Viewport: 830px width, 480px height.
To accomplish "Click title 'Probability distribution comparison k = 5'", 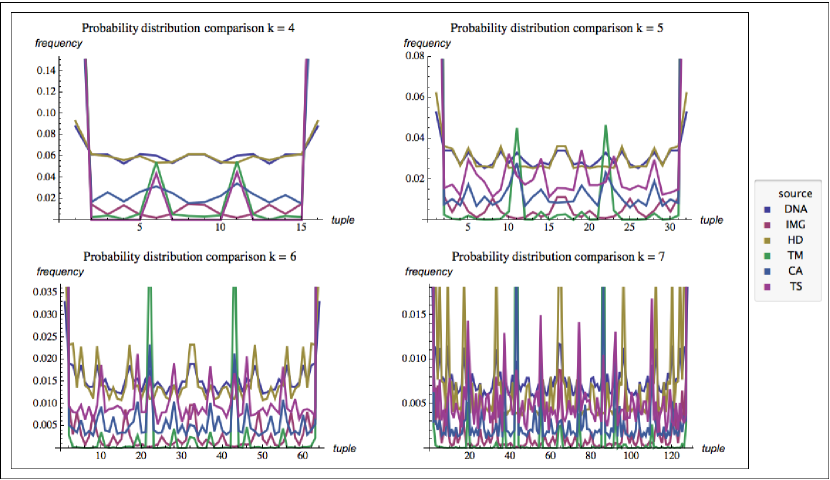I will 557,28.
